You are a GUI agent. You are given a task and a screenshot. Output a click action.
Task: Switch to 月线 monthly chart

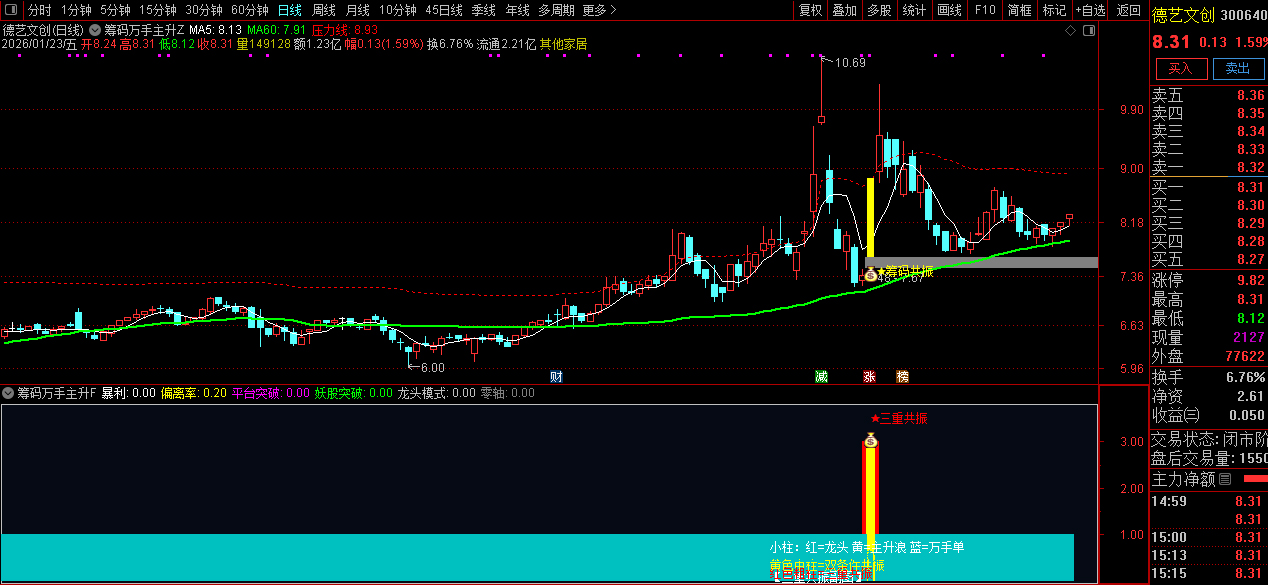point(358,10)
